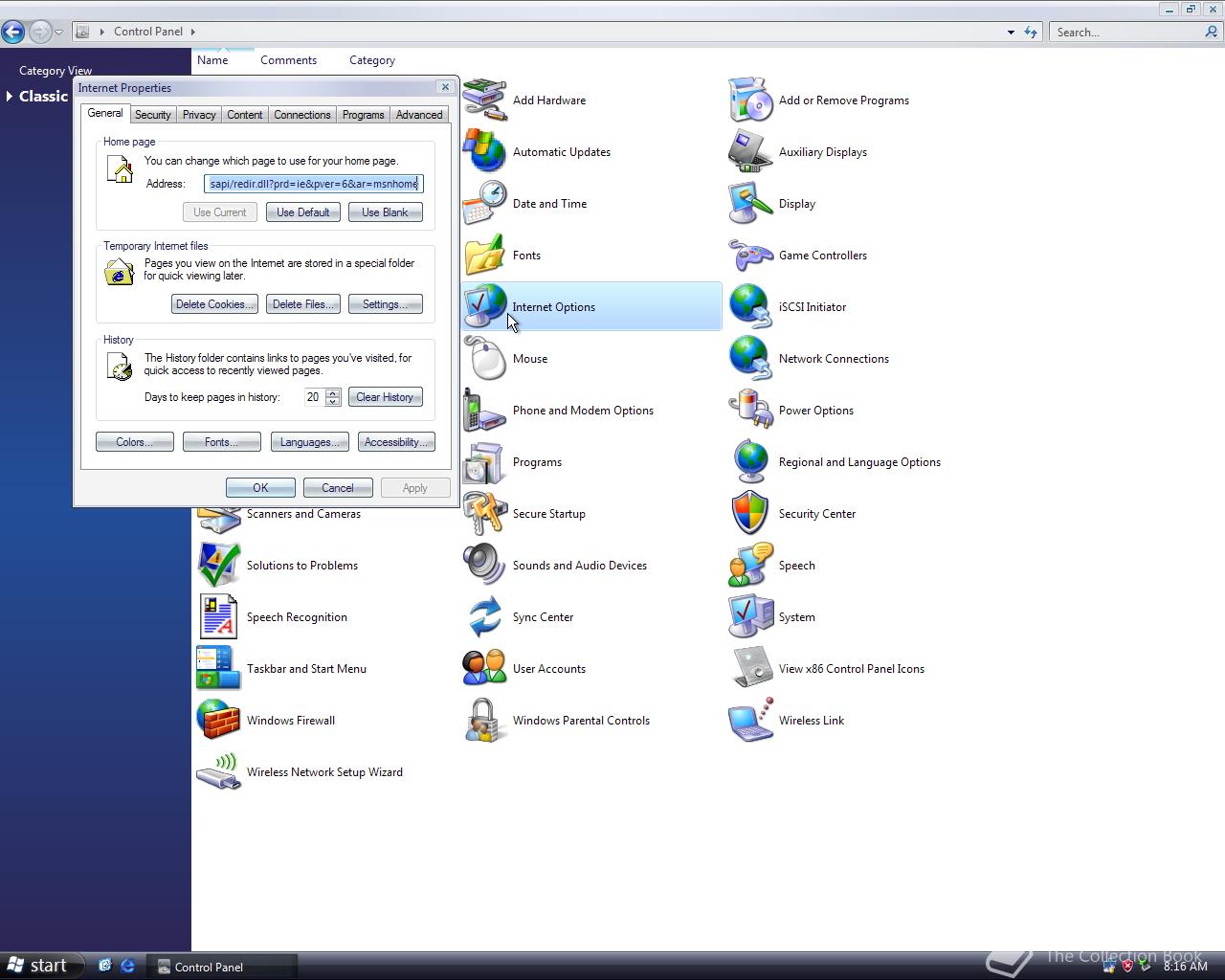Open the Display icon
The height and width of the screenshot is (980, 1225).
(x=750, y=203)
